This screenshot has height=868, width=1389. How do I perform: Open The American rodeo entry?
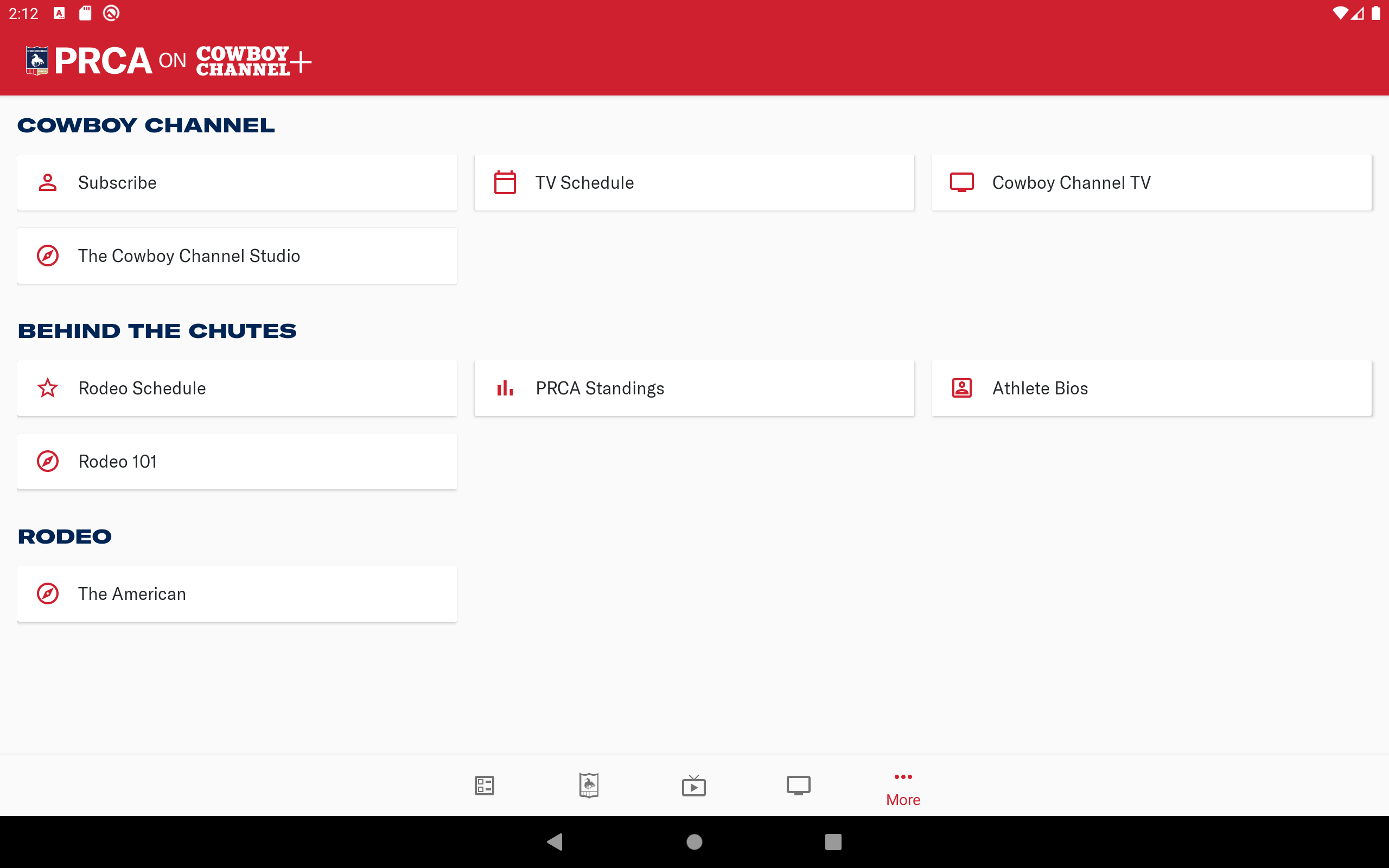pos(237,593)
